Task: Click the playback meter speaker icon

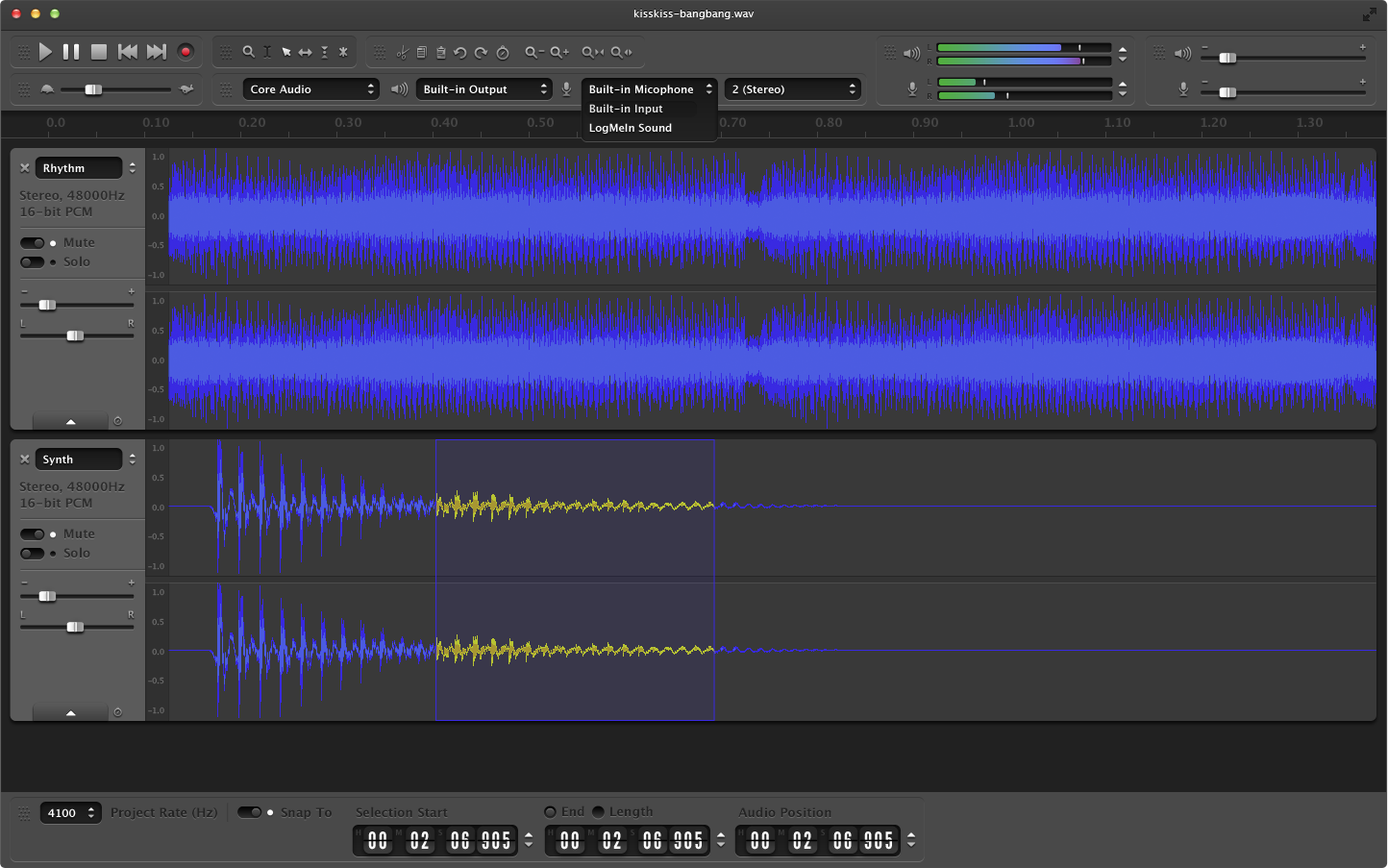Action: [x=911, y=53]
